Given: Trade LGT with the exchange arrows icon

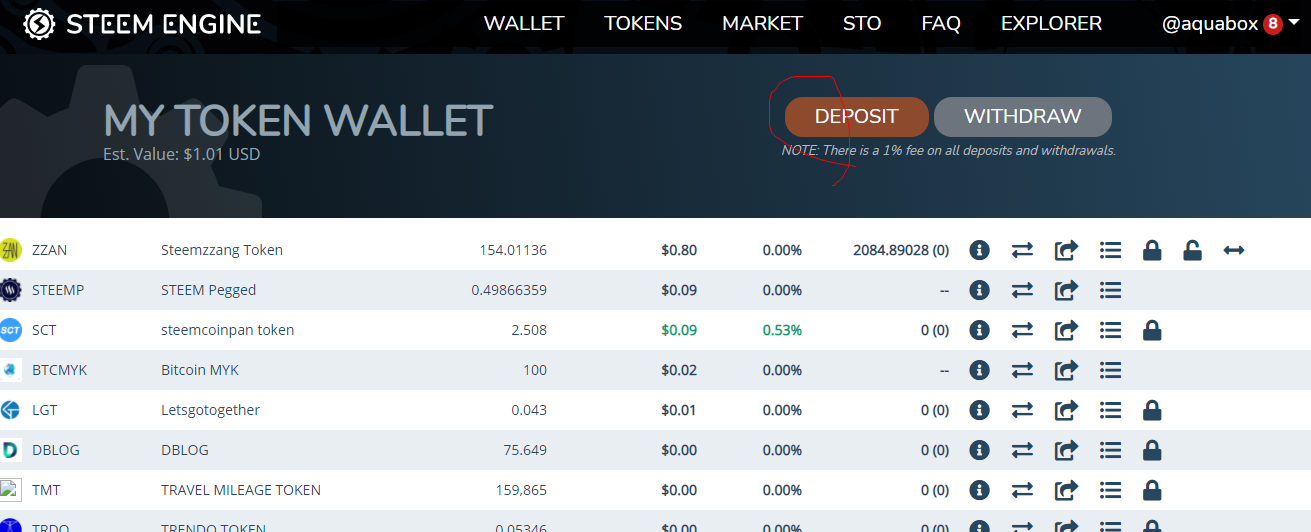Looking at the screenshot, I should click(1022, 410).
